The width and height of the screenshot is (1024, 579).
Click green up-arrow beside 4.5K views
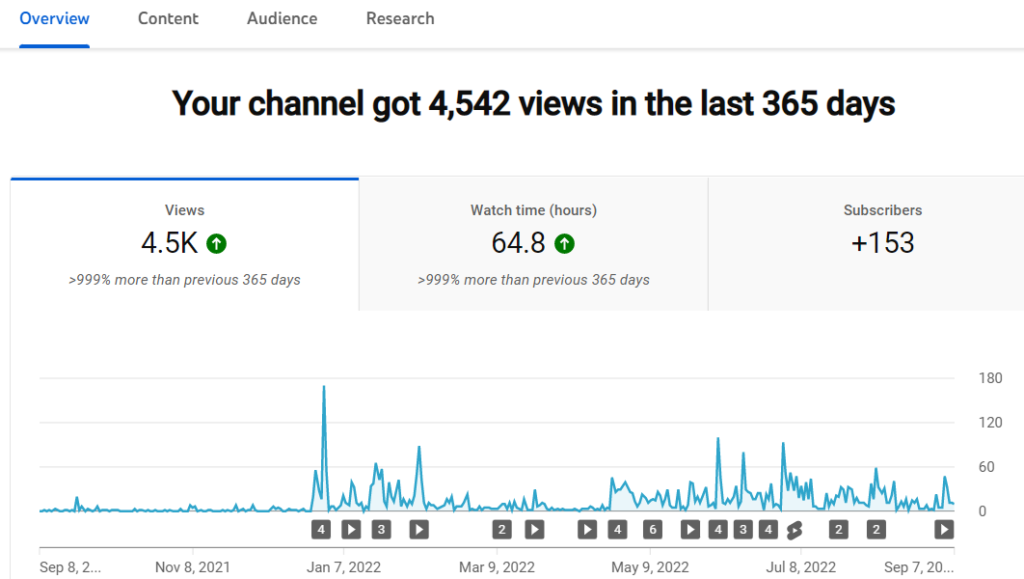tap(217, 244)
